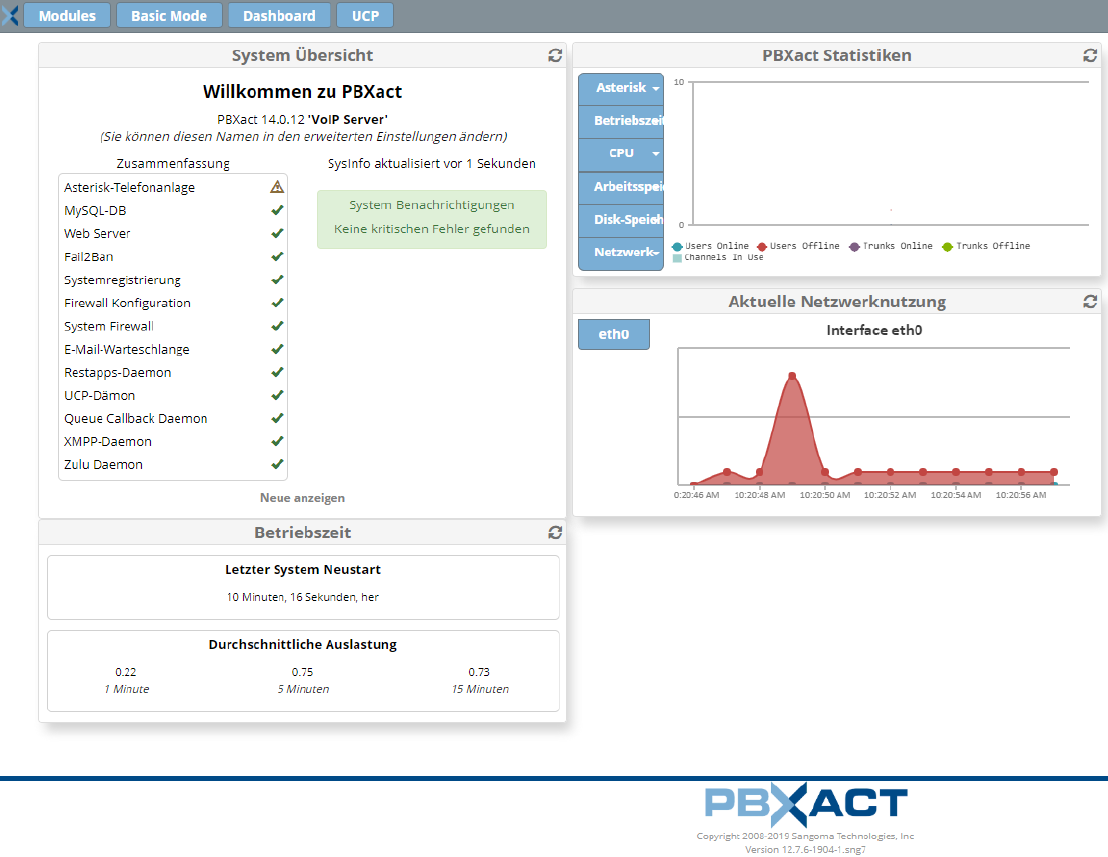The image size is (1108, 857).
Task: Refresh the Betriebszeit panel
Action: coord(555,533)
